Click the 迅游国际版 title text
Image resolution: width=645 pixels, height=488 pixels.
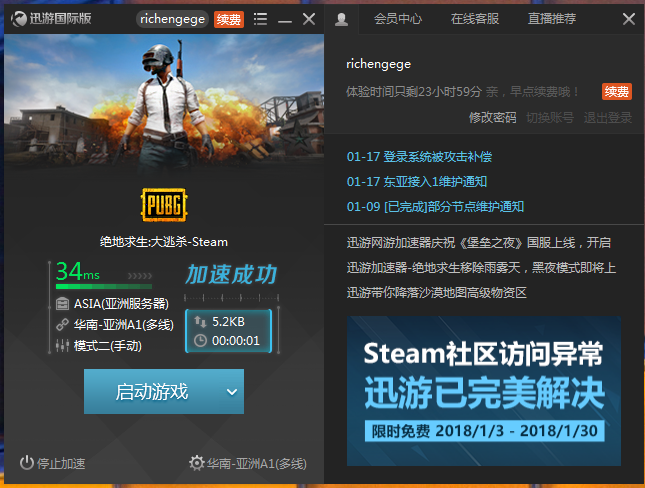[x=60, y=19]
